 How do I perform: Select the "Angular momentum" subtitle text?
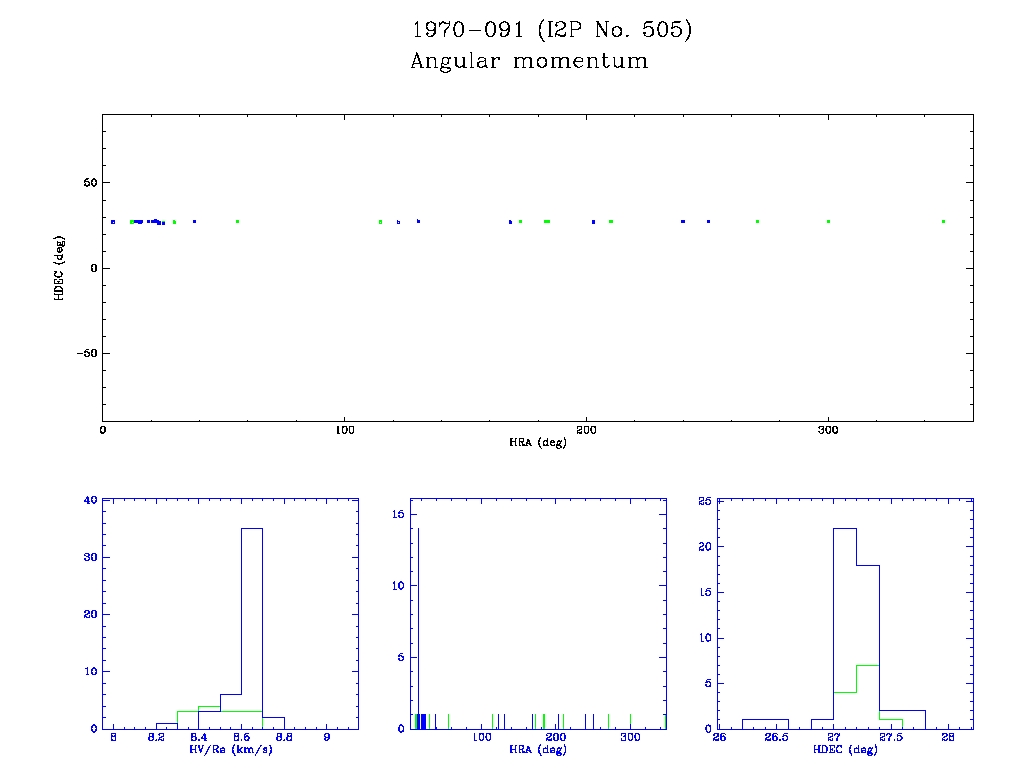(x=529, y=61)
